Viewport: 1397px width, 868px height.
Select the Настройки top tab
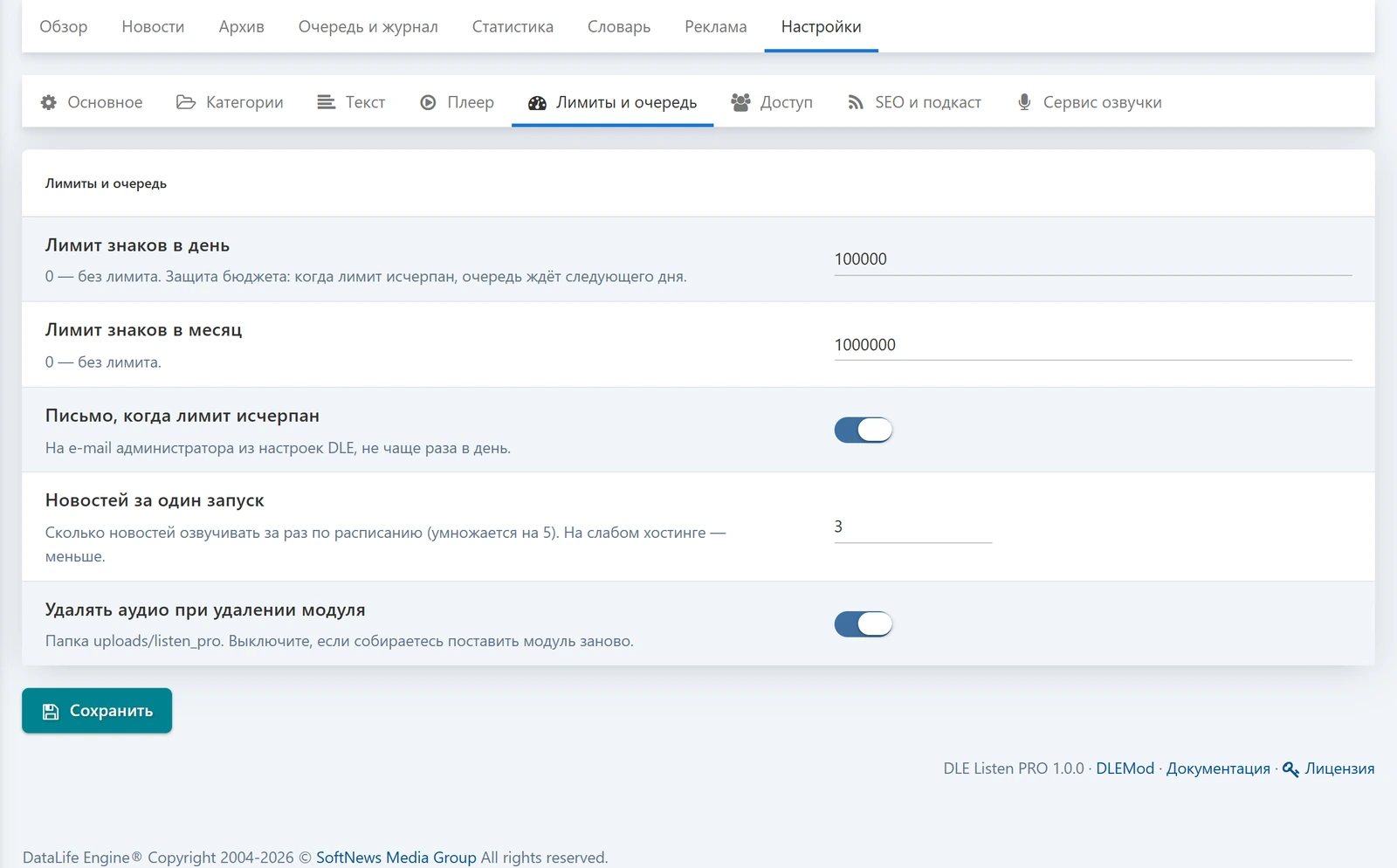point(822,27)
